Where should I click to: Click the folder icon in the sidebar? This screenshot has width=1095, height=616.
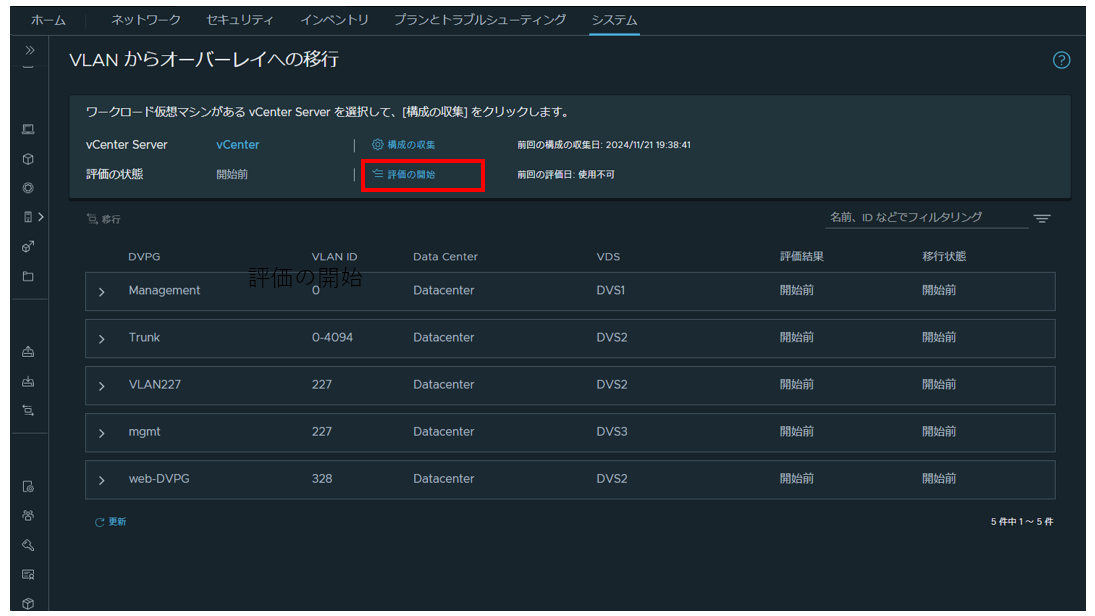(x=28, y=277)
